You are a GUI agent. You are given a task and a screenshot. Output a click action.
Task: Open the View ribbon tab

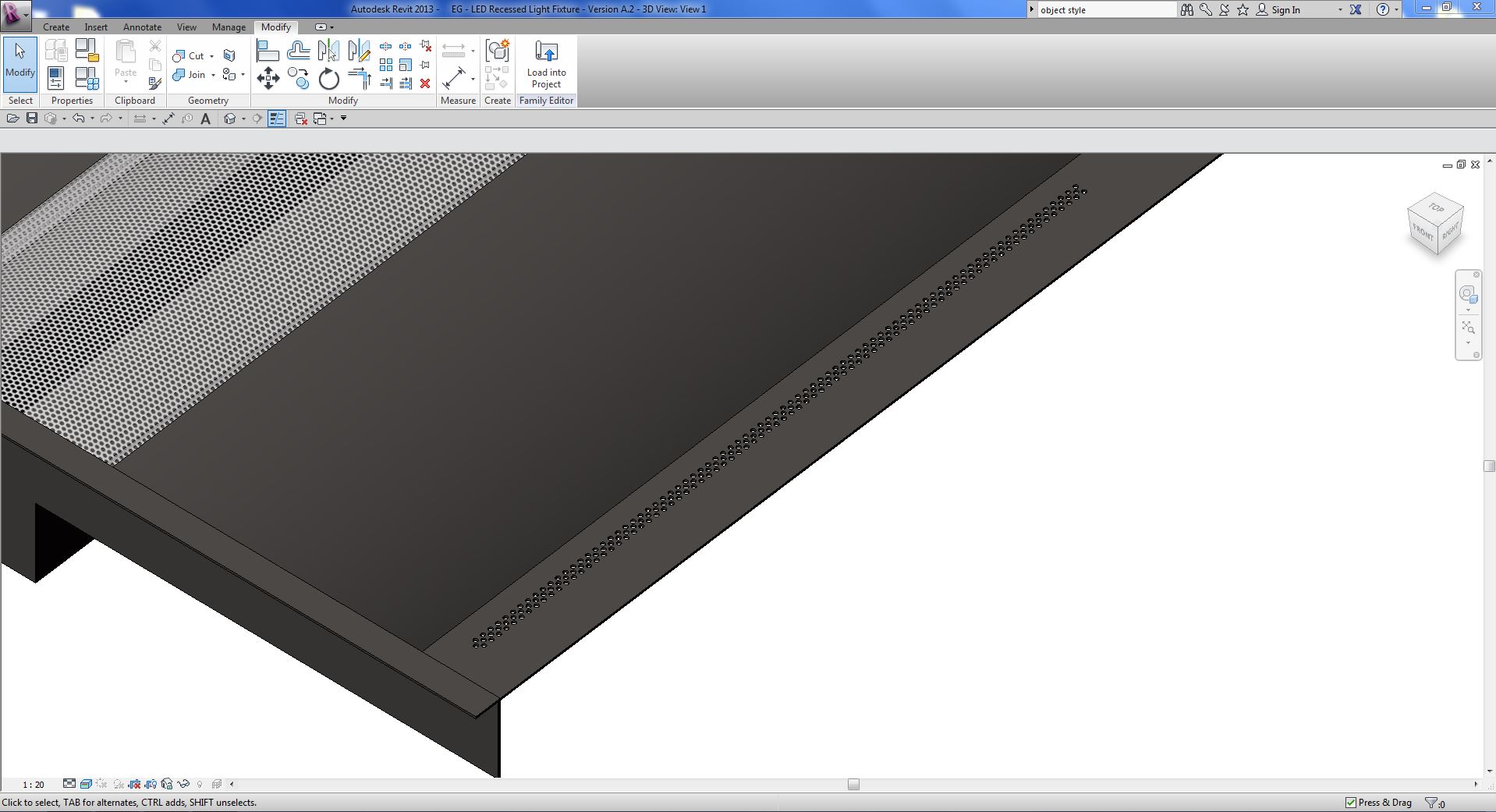[186, 27]
